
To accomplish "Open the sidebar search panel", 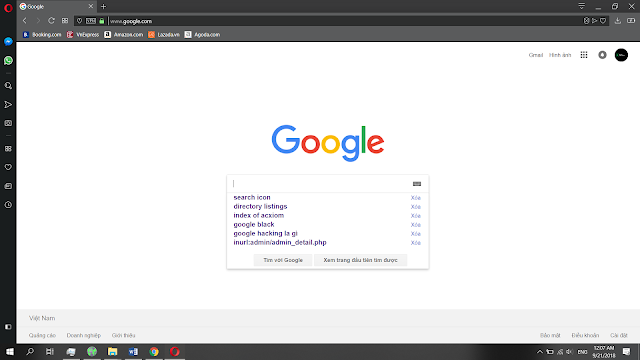I will click(8, 86).
